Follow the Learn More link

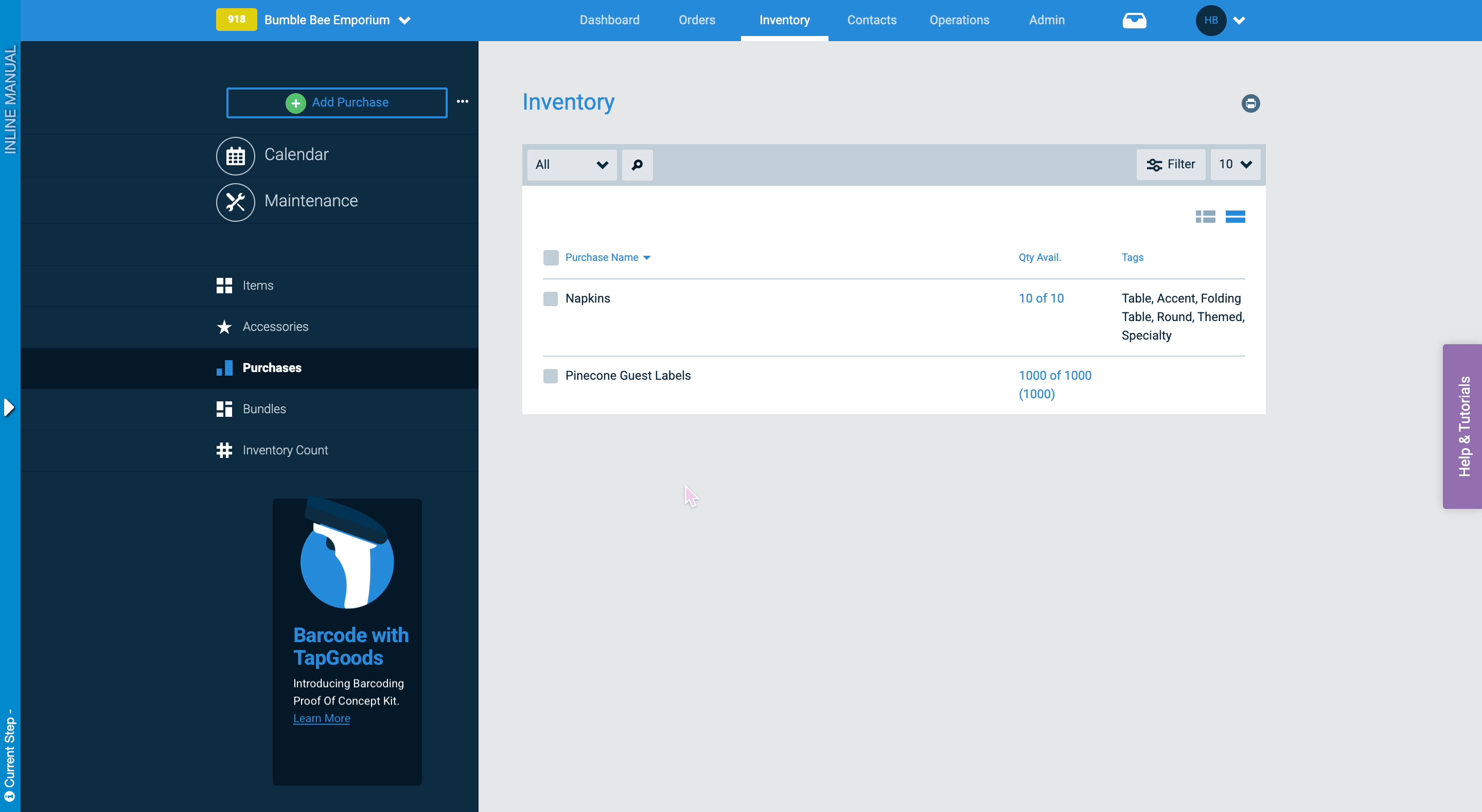point(322,718)
